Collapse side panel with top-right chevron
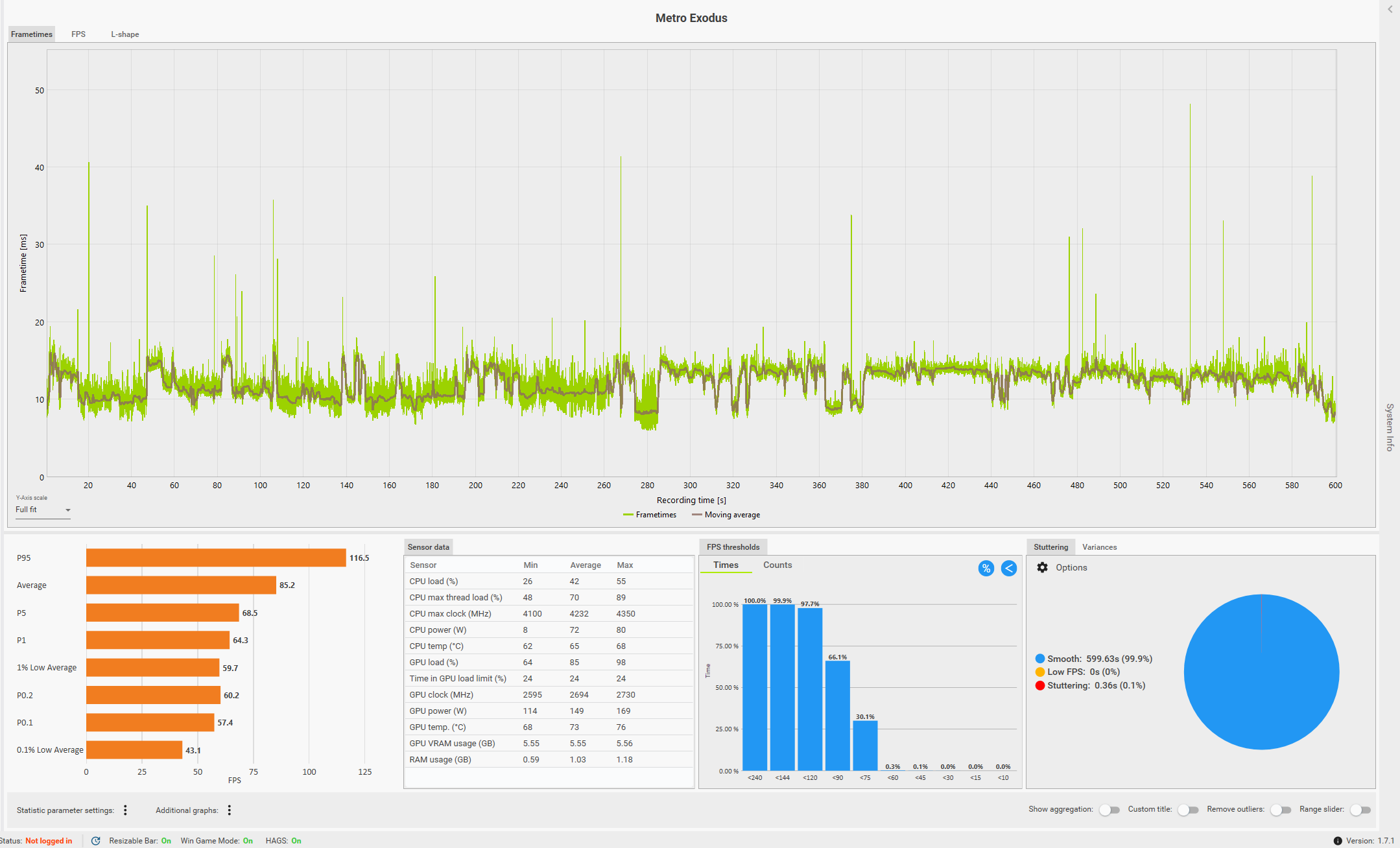The image size is (1400, 848). tap(1390, 9)
